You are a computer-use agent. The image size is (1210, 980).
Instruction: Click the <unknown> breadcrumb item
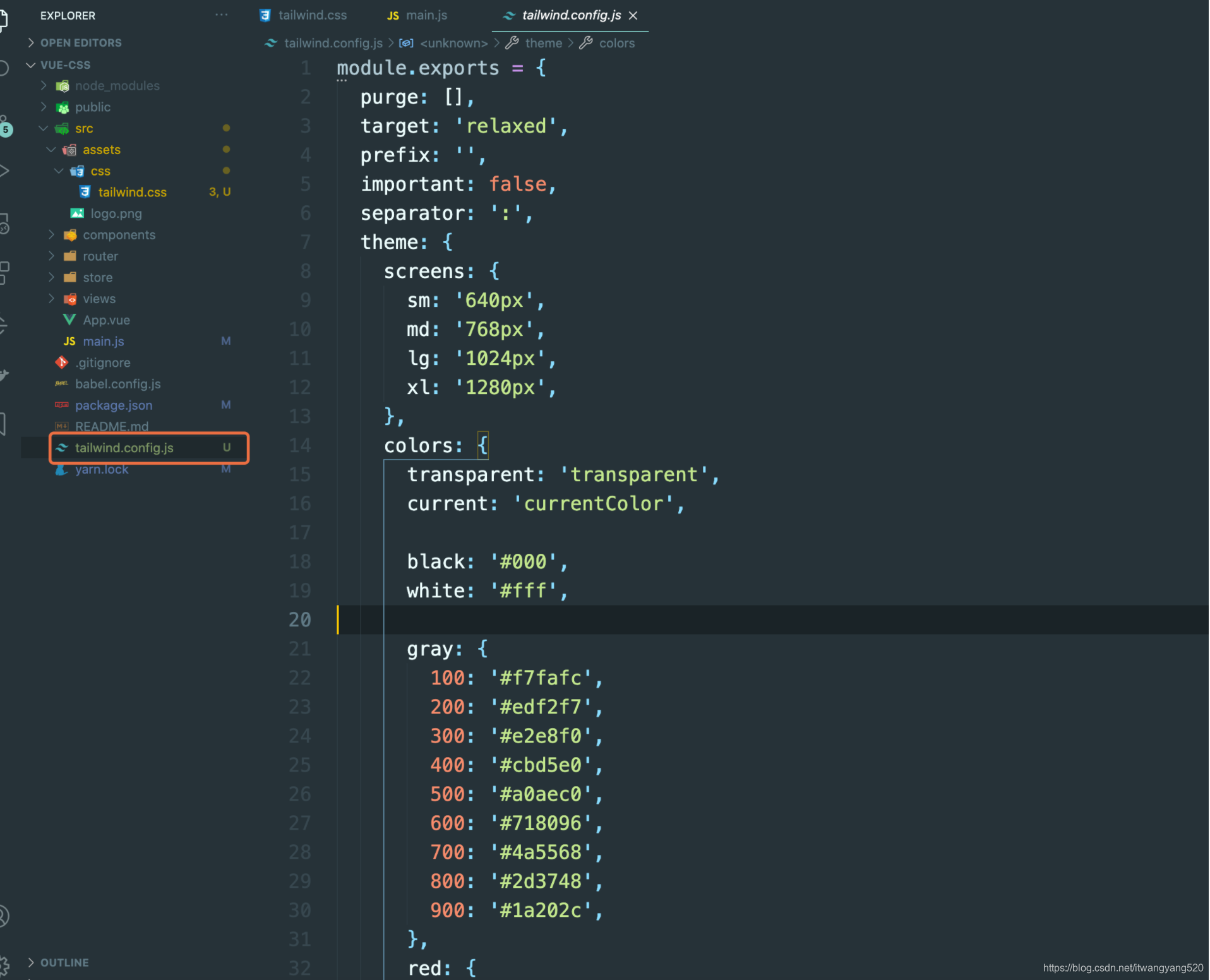[x=454, y=43]
